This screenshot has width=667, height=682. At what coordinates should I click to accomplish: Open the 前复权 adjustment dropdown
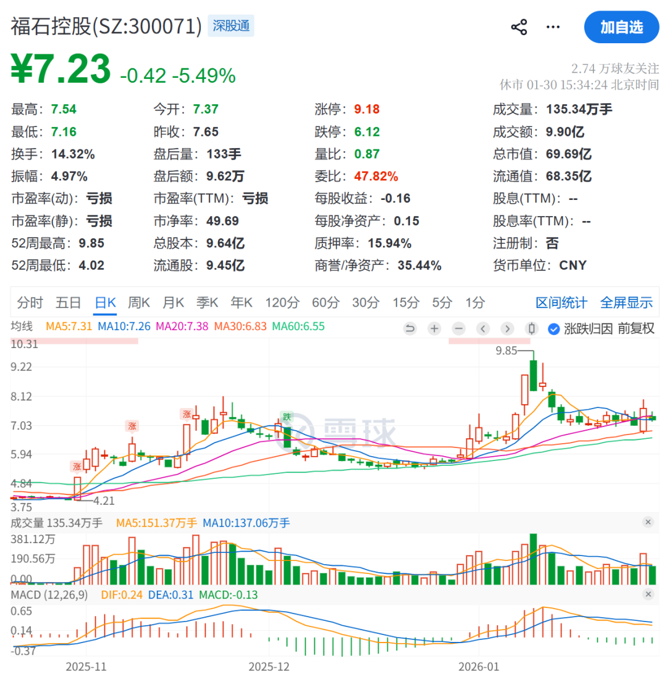pos(635,328)
